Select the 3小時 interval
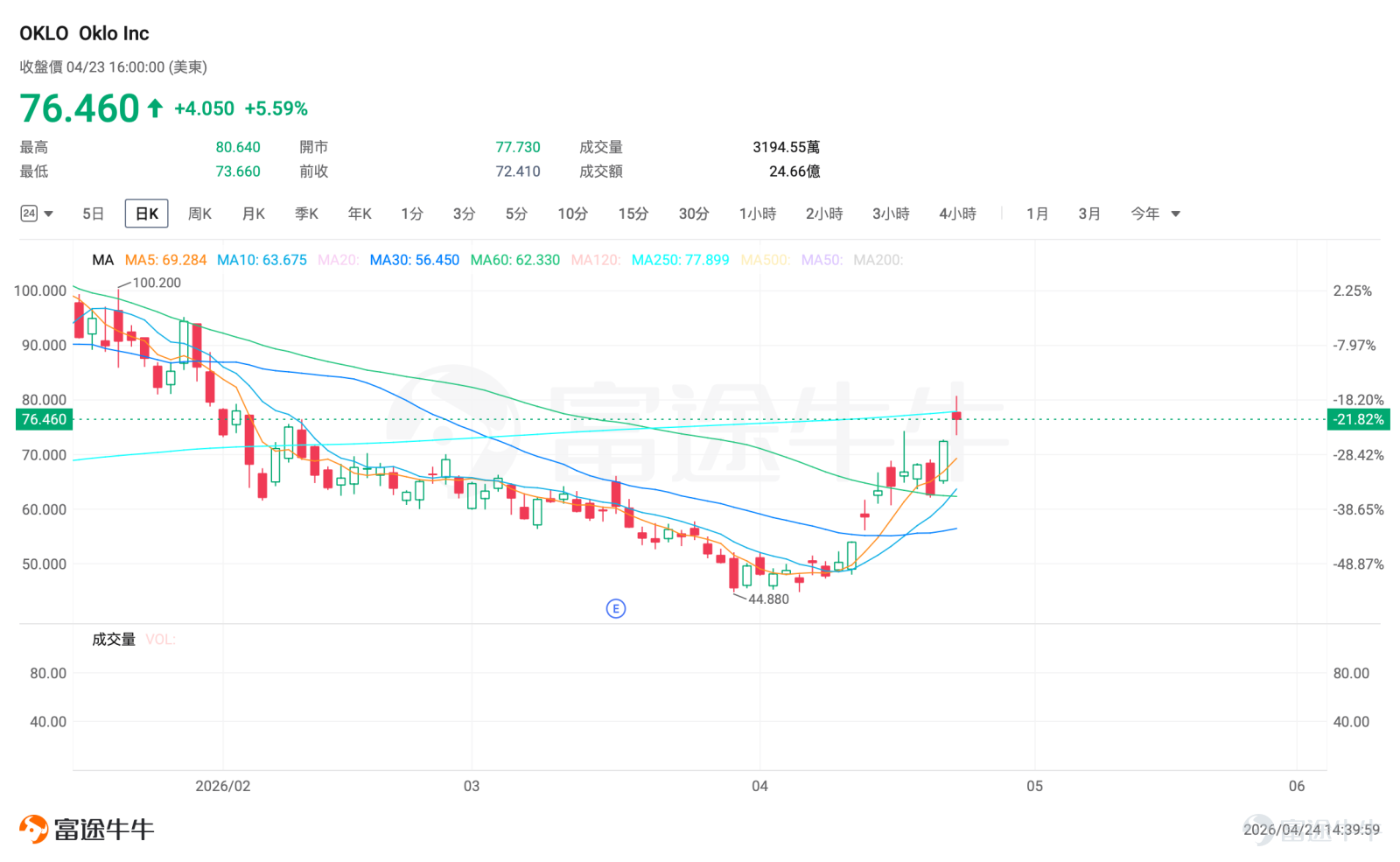Image resolution: width=1400 pixels, height=862 pixels. [891, 214]
